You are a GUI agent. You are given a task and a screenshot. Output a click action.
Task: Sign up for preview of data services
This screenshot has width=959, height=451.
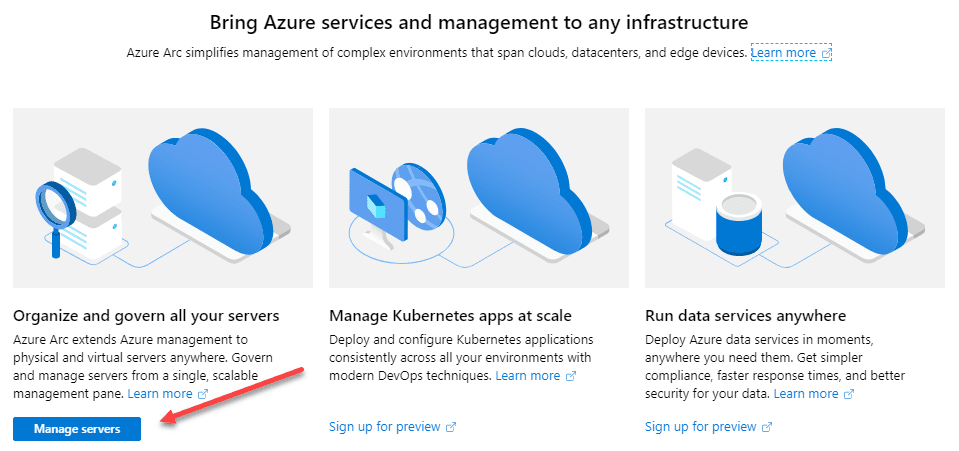tap(701, 427)
